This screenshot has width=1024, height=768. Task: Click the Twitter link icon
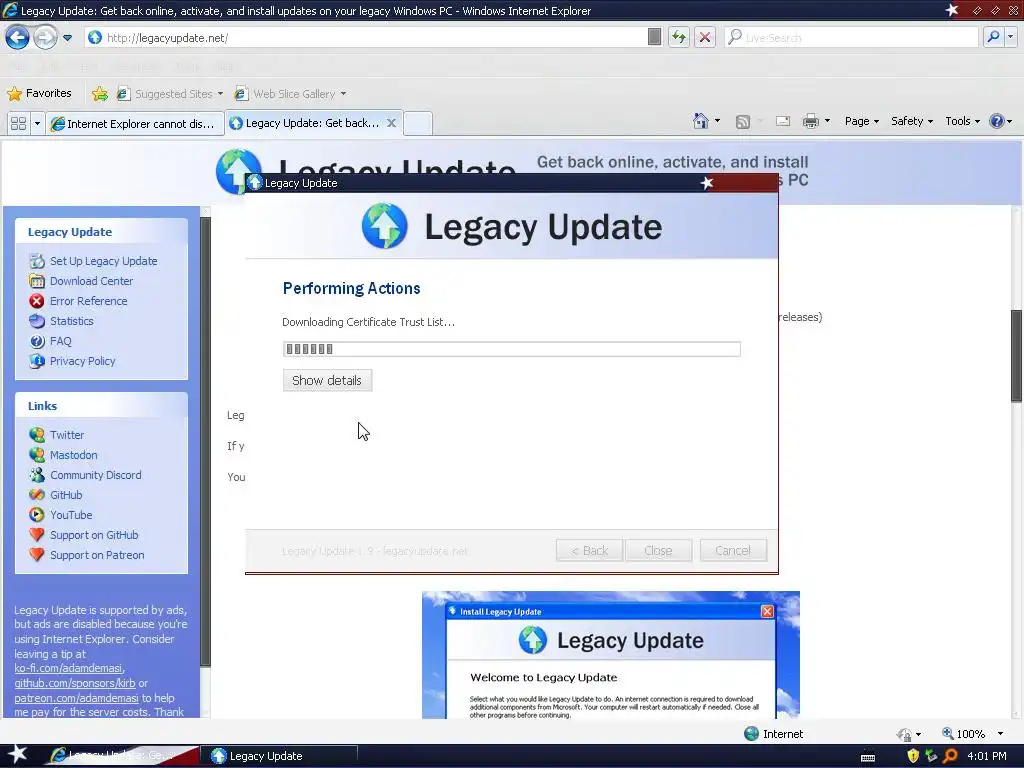[x=37, y=435]
